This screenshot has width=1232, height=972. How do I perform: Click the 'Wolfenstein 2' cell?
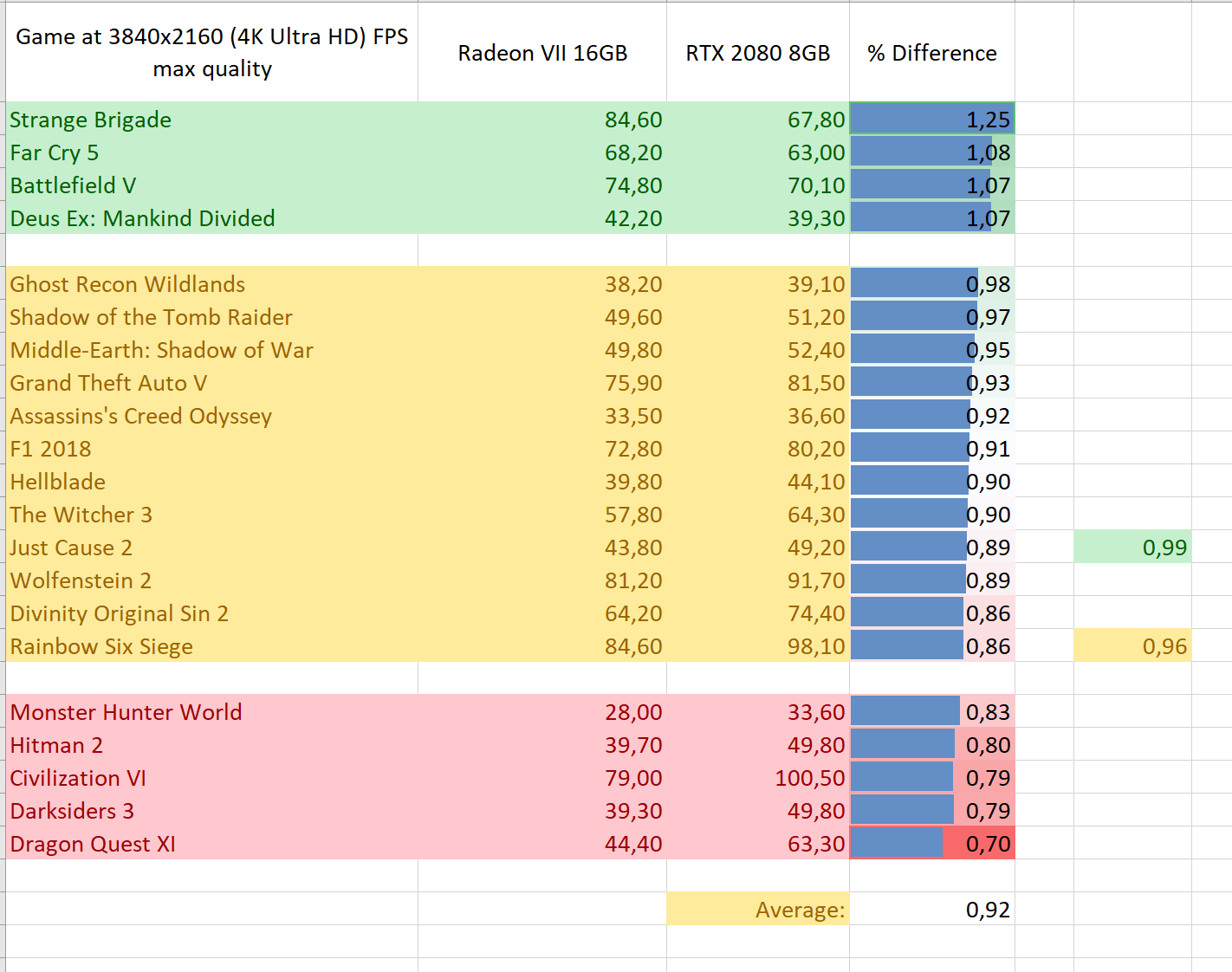(x=212, y=580)
